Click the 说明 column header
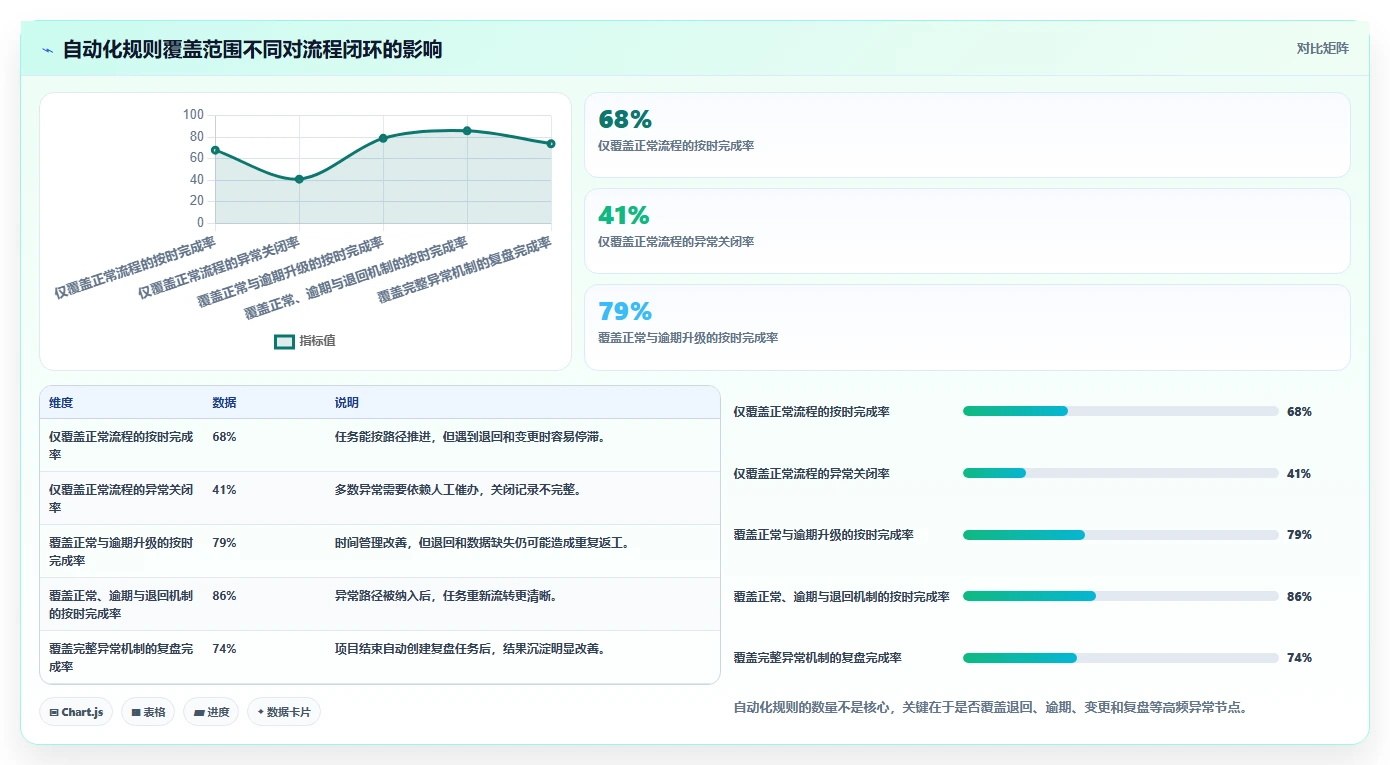Screen dimensions: 1390x765 [347, 403]
